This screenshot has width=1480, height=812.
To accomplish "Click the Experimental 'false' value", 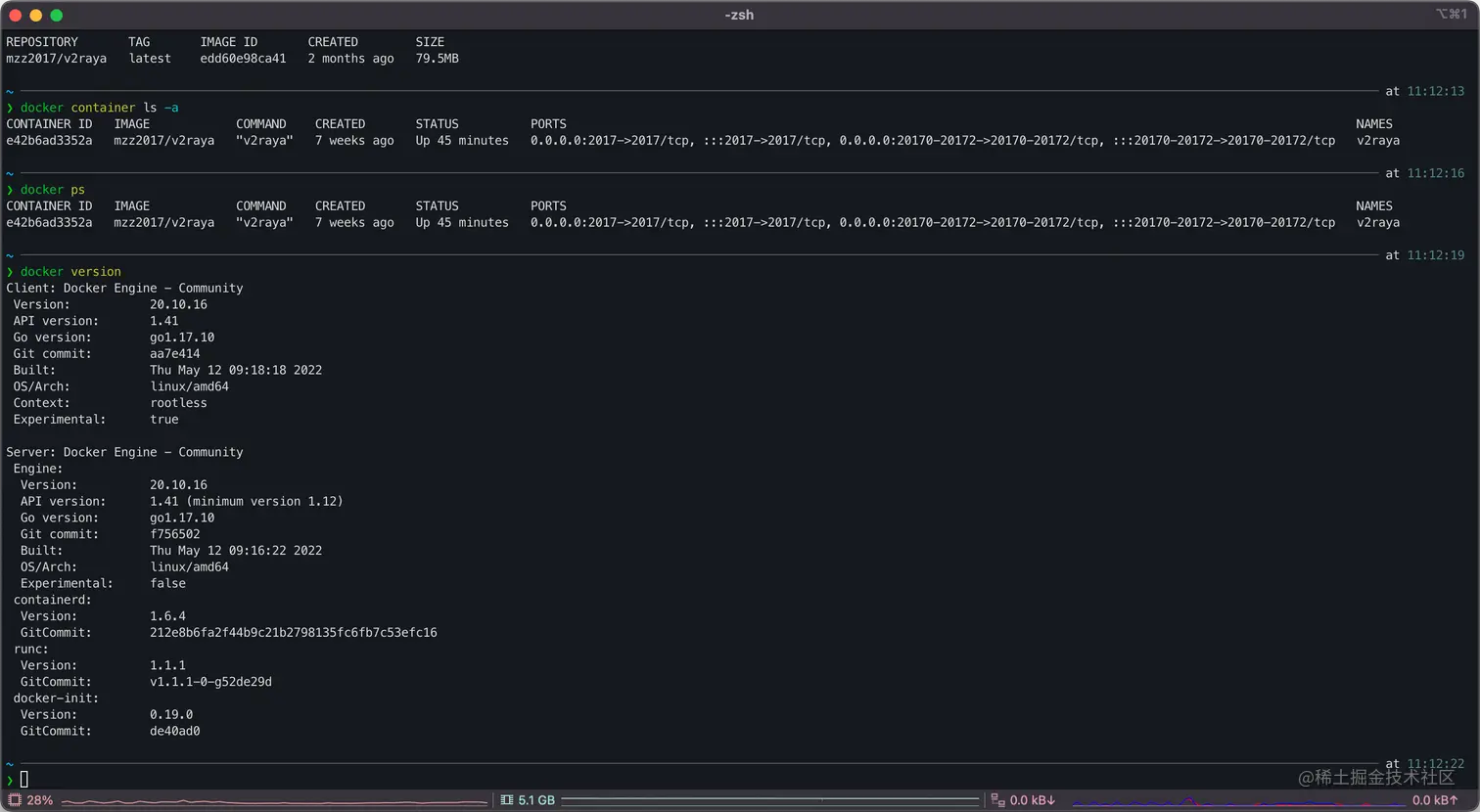I will coord(167,583).
